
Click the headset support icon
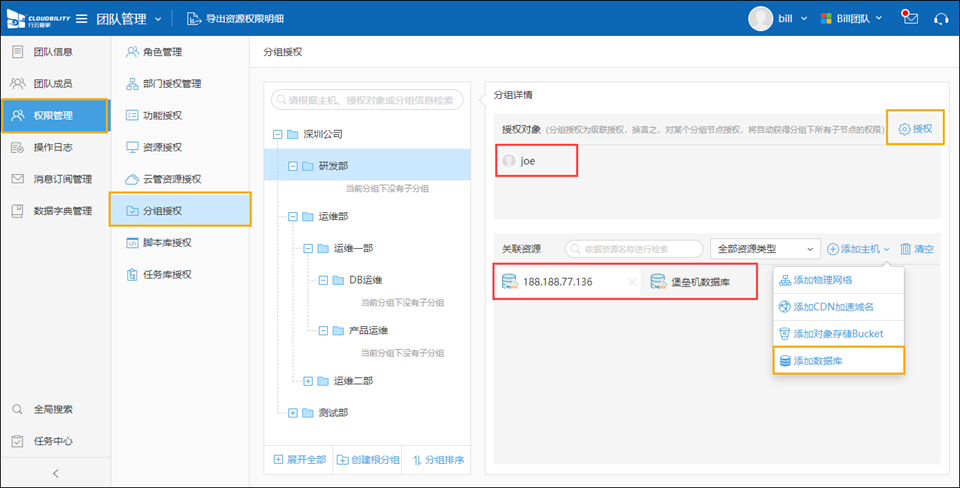(x=940, y=18)
